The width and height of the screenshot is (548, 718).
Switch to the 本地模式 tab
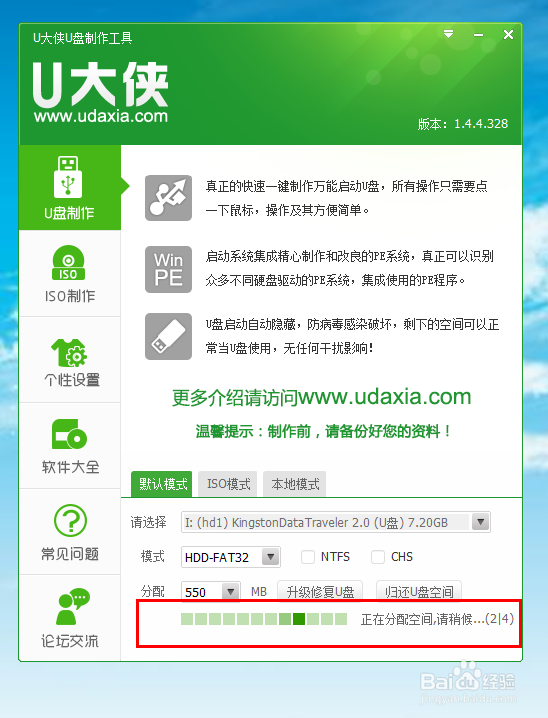point(294,484)
